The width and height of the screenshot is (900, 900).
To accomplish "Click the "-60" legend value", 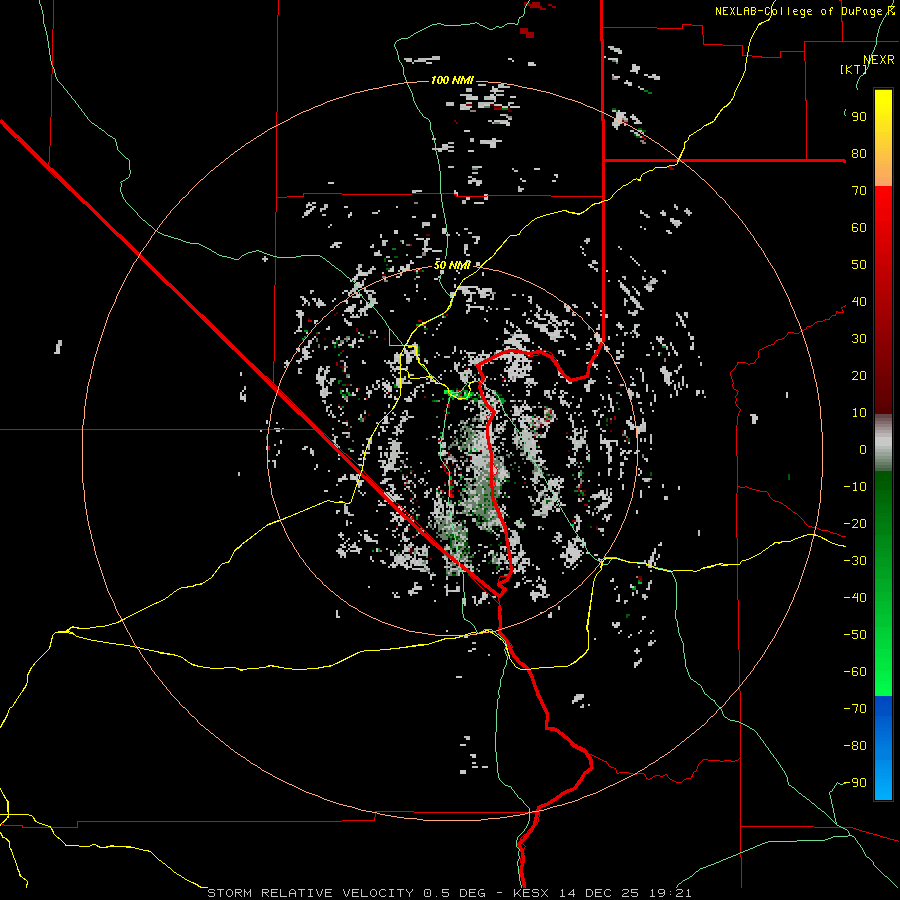I will point(855,672).
